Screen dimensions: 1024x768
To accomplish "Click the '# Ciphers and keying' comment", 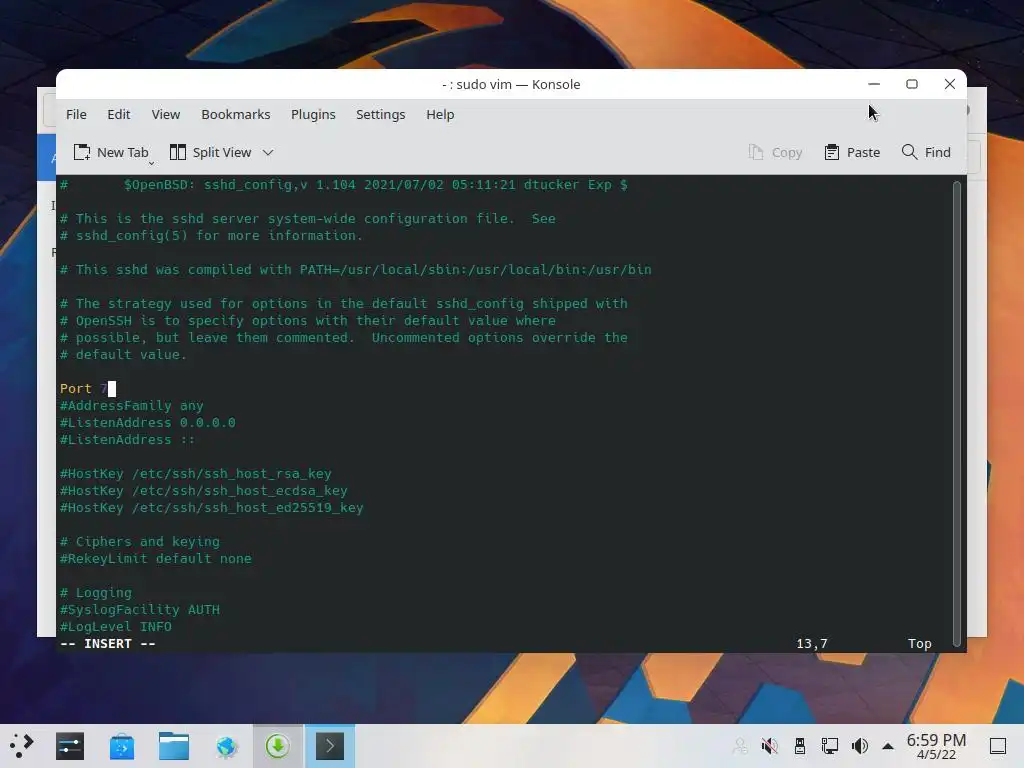I will click(x=140, y=541).
